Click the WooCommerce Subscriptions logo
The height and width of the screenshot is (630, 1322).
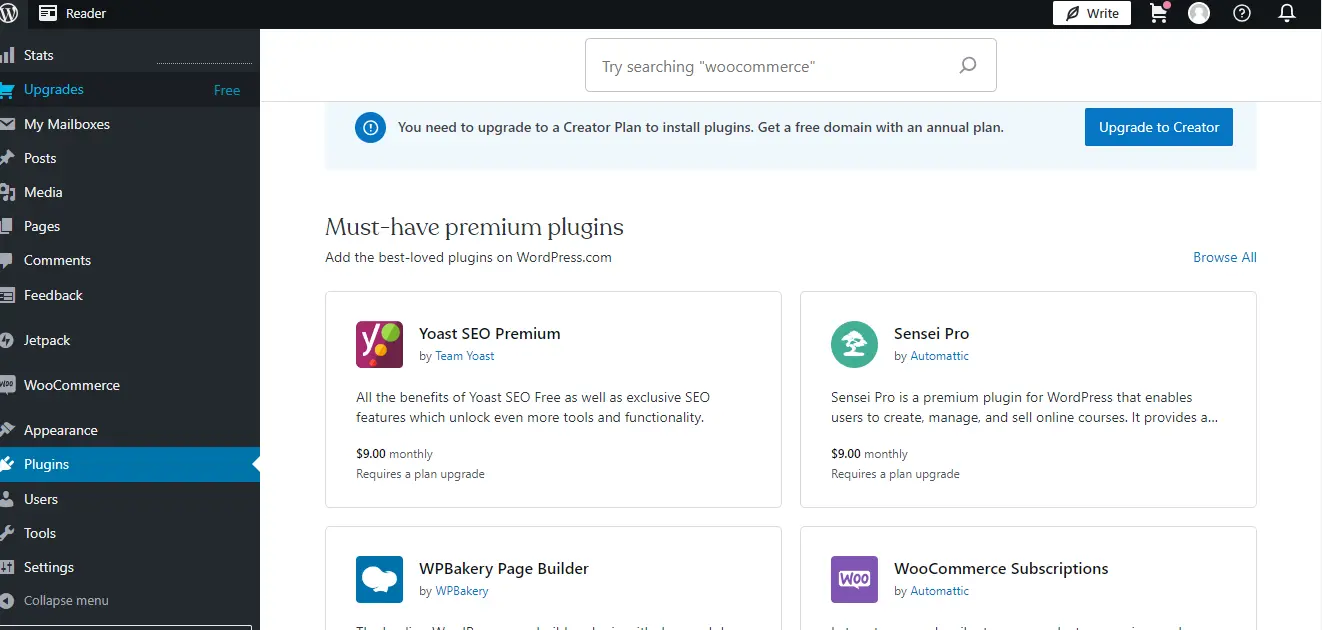click(x=854, y=579)
